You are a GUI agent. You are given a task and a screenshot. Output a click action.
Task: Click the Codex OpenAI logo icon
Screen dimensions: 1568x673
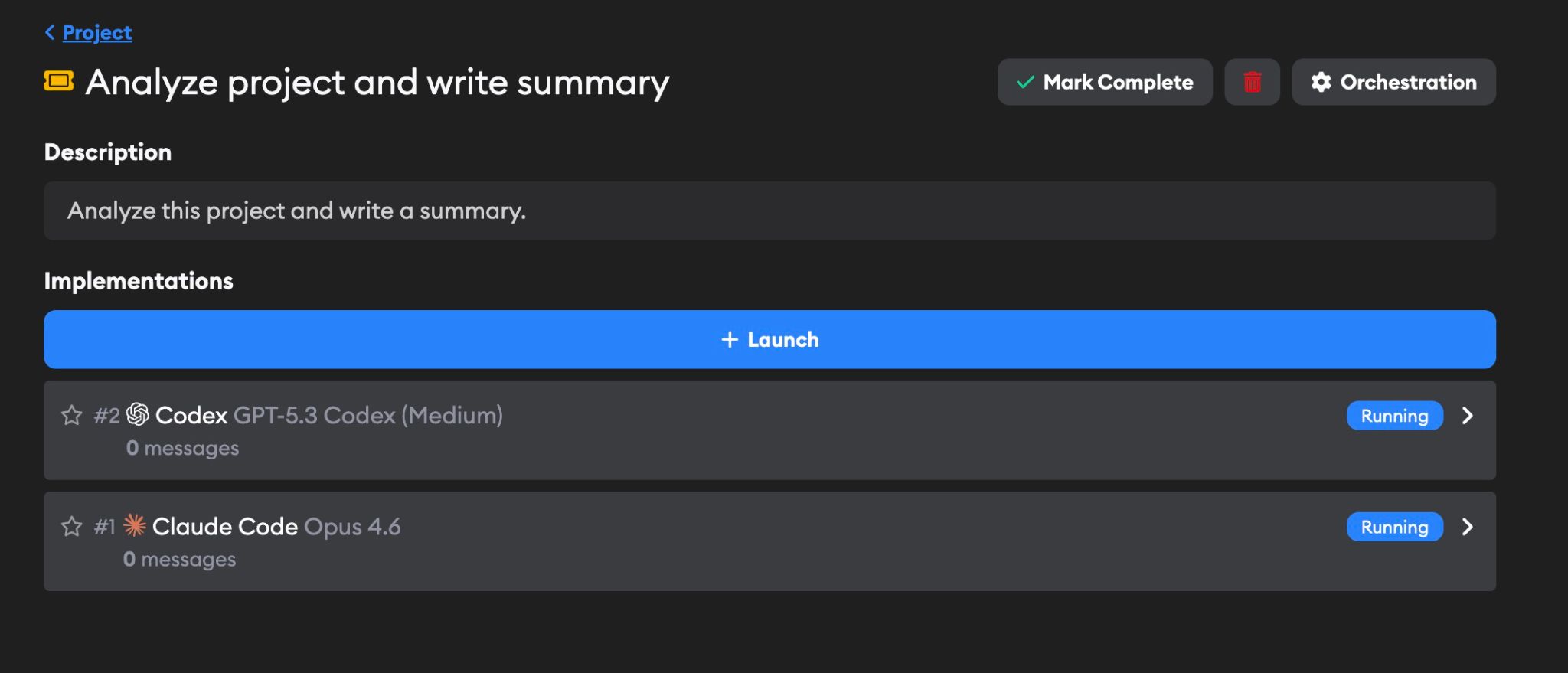tap(138, 414)
